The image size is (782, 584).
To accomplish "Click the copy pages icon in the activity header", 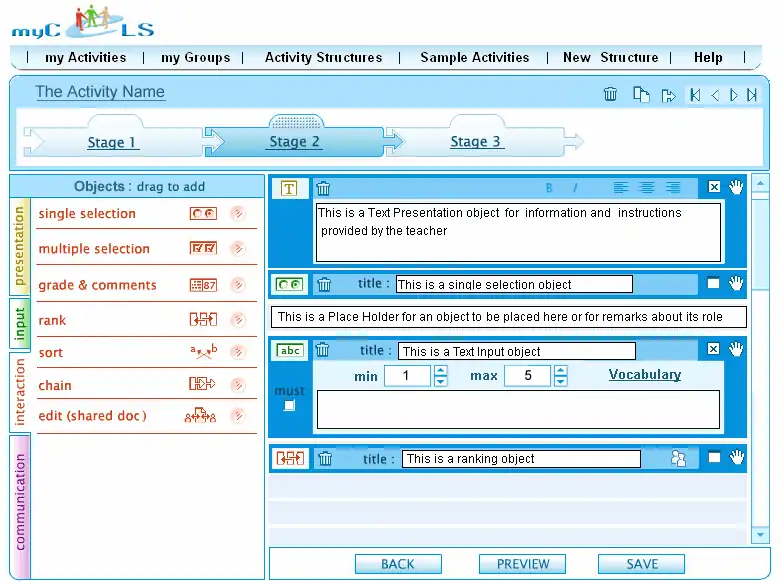I will [x=641, y=94].
